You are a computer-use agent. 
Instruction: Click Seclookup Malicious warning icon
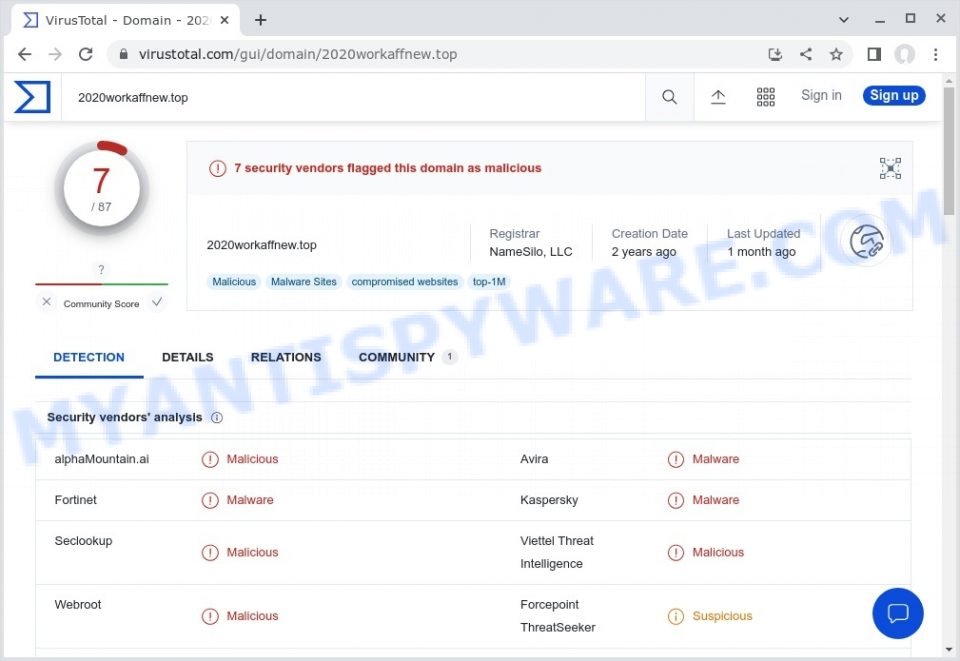tap(210, 553)
